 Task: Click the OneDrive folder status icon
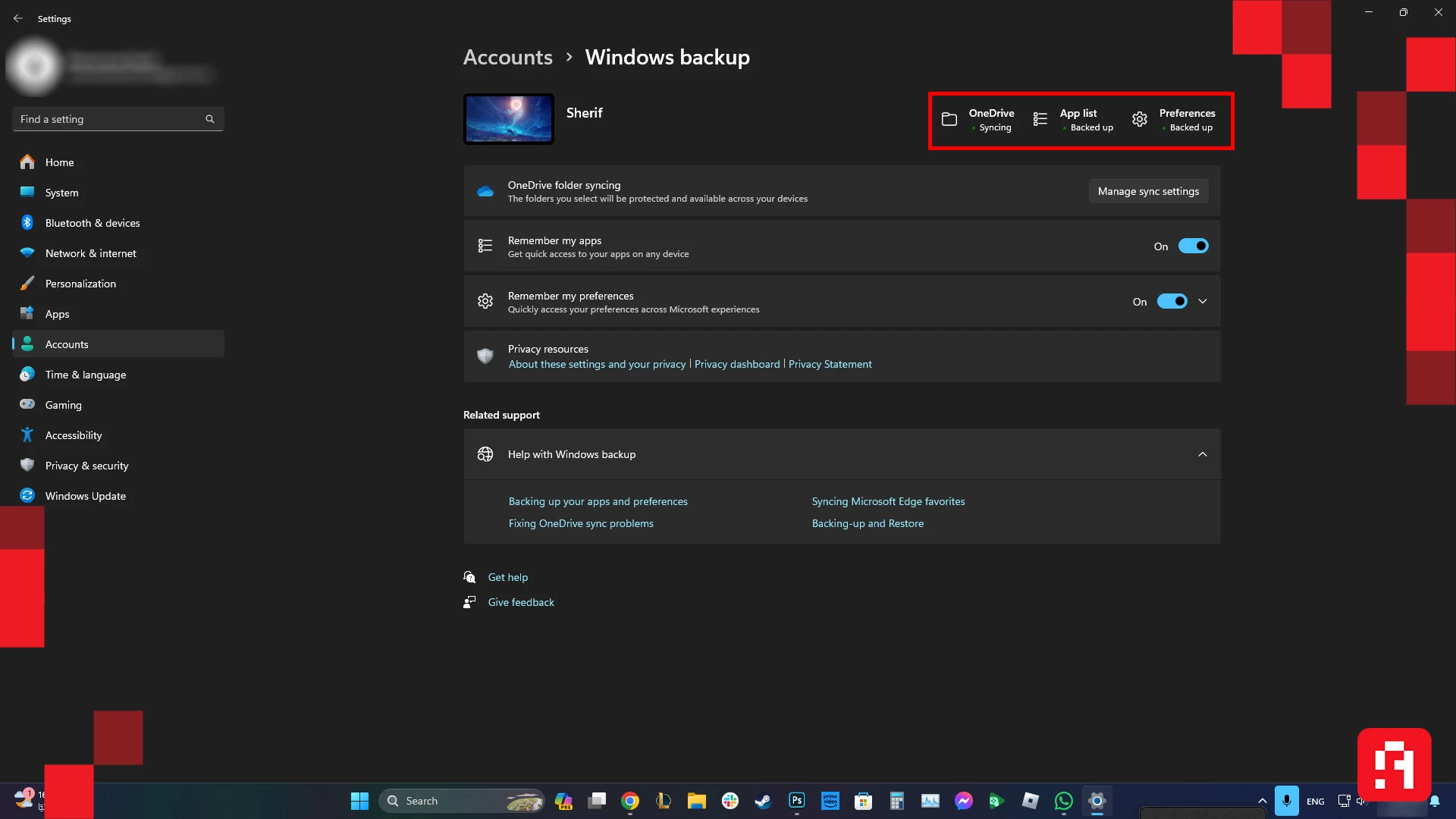point(949,119)
